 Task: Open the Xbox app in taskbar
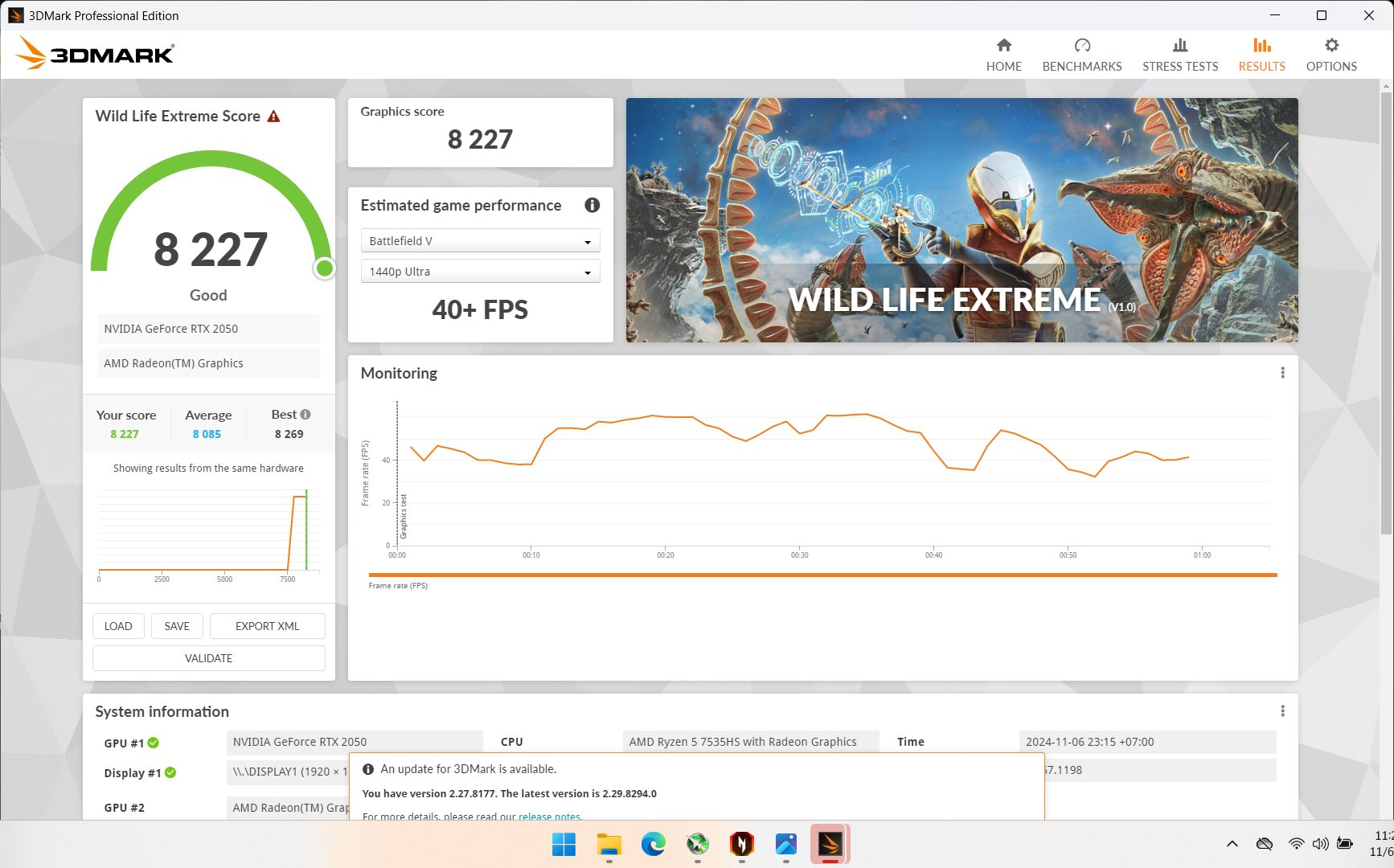(697, 845)
